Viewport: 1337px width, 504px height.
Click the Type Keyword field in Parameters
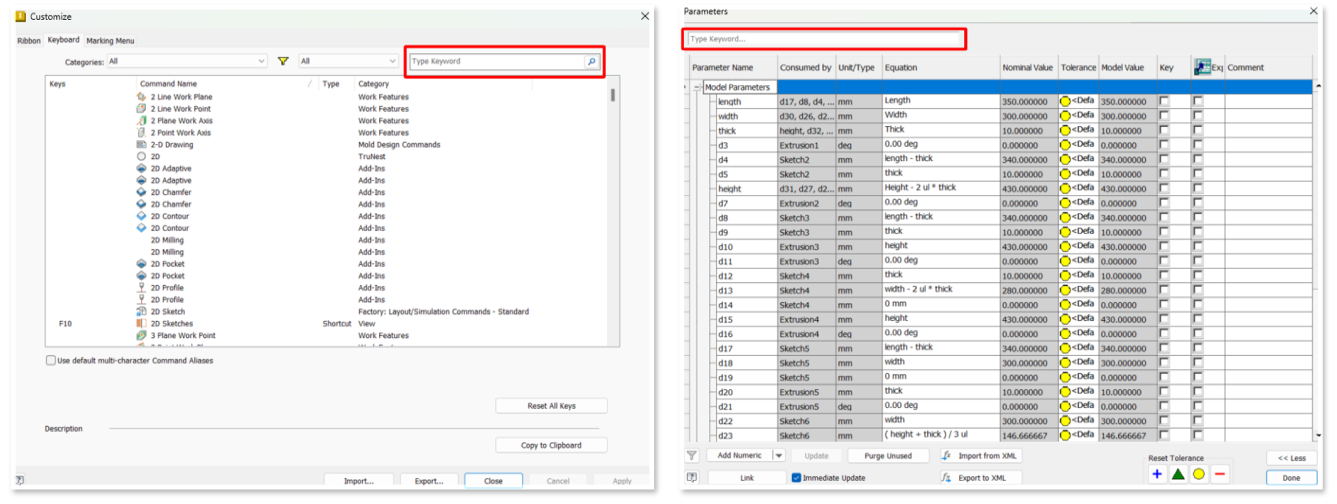tap(824, 39)
